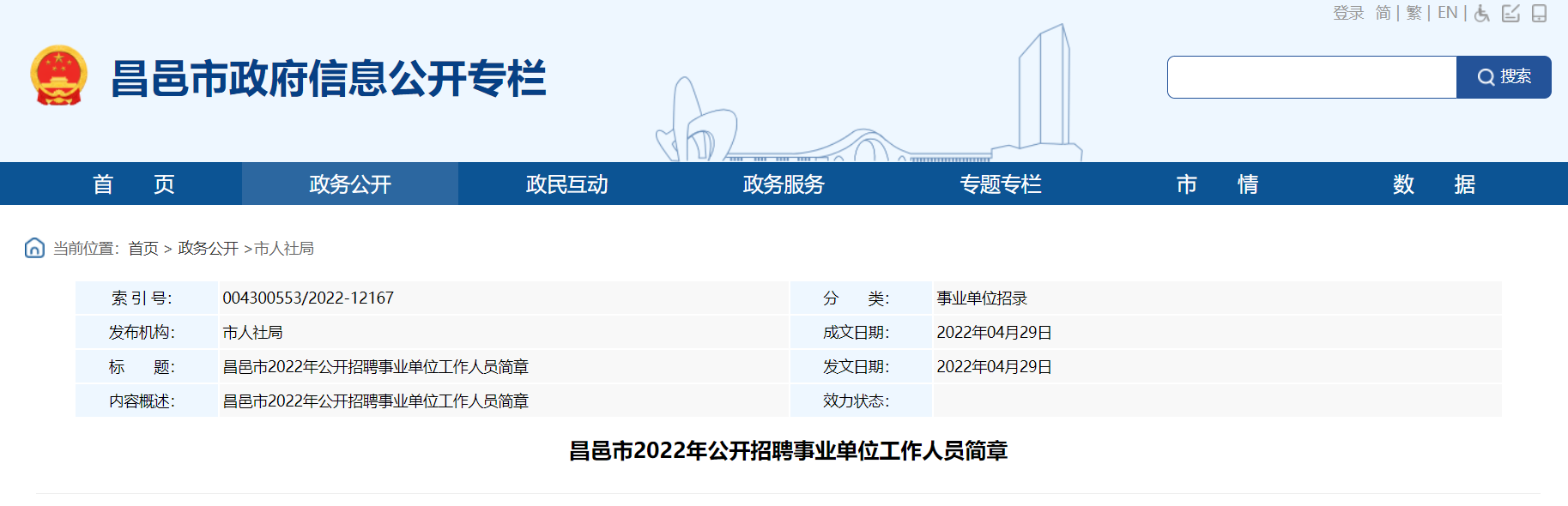This screenshot has height=506, width=1568.
Task: Click the mobile phone version icon
Action: [1539, 14]
